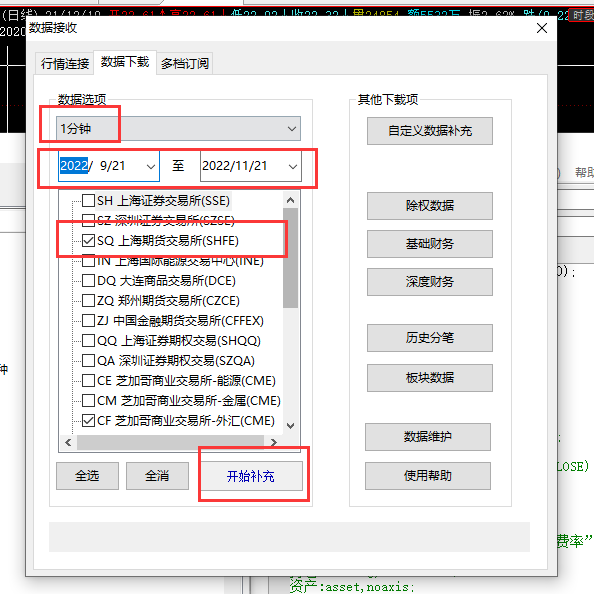Screen dimensions: 594x594
Task: Download 基础财务 data
Action: point(430,244)
